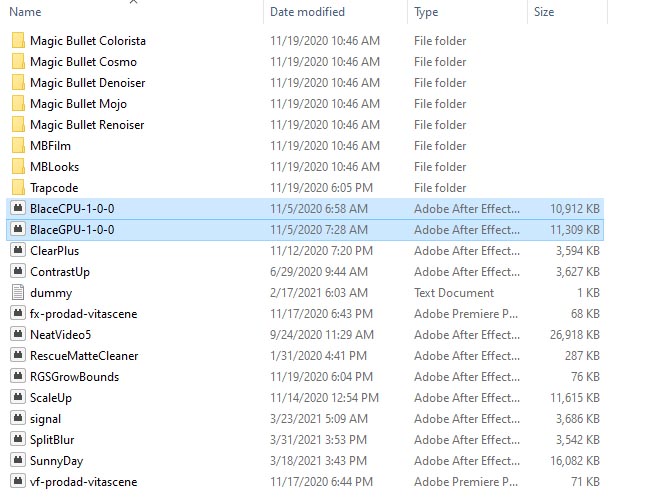Click the signal plugin file icon
The image size is (650, 502).
click(x=18, y=418)
